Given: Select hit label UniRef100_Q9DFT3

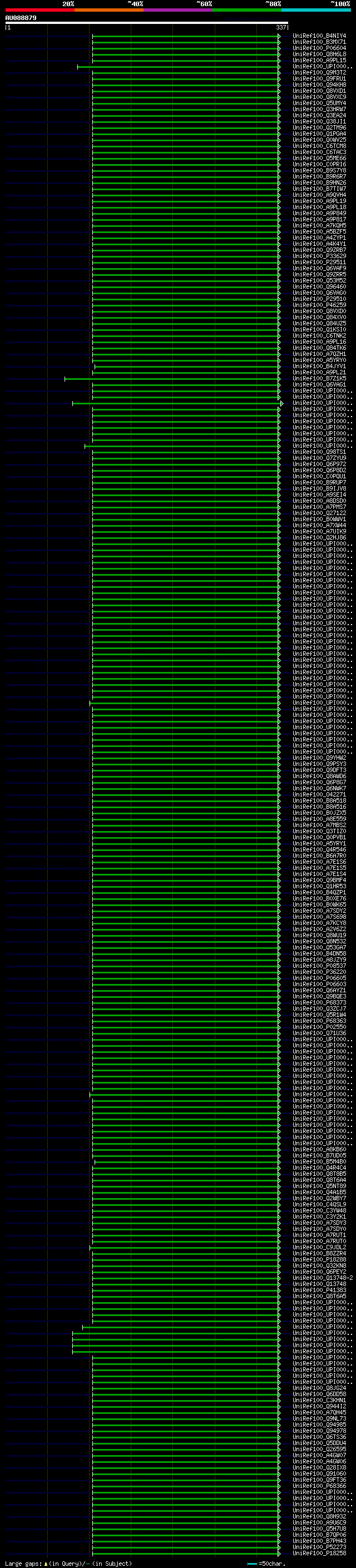Looking at the screenshot, I should [x=319, y=770].
